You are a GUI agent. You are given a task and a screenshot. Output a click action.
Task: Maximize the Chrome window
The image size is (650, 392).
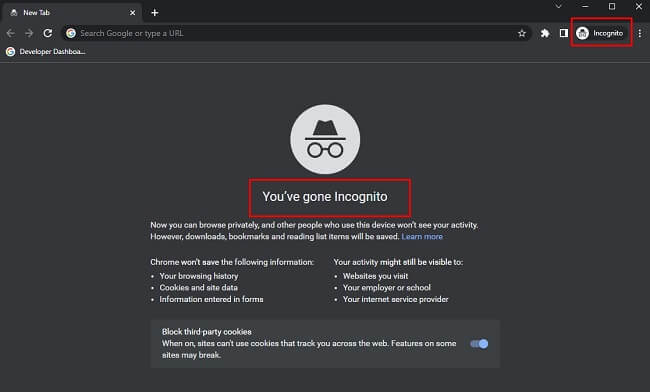click(x=612, y=6)
